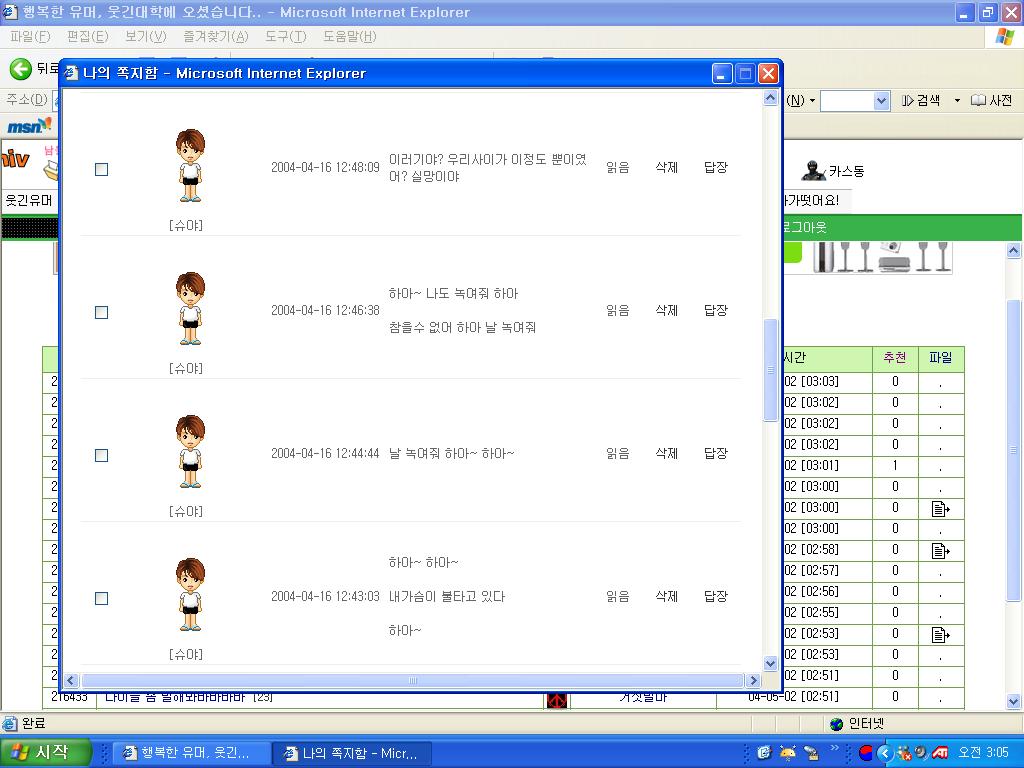The image size is (1024, 768).
Task: Expand the combo box next to (N)
Action: click(x=881, y=101)
